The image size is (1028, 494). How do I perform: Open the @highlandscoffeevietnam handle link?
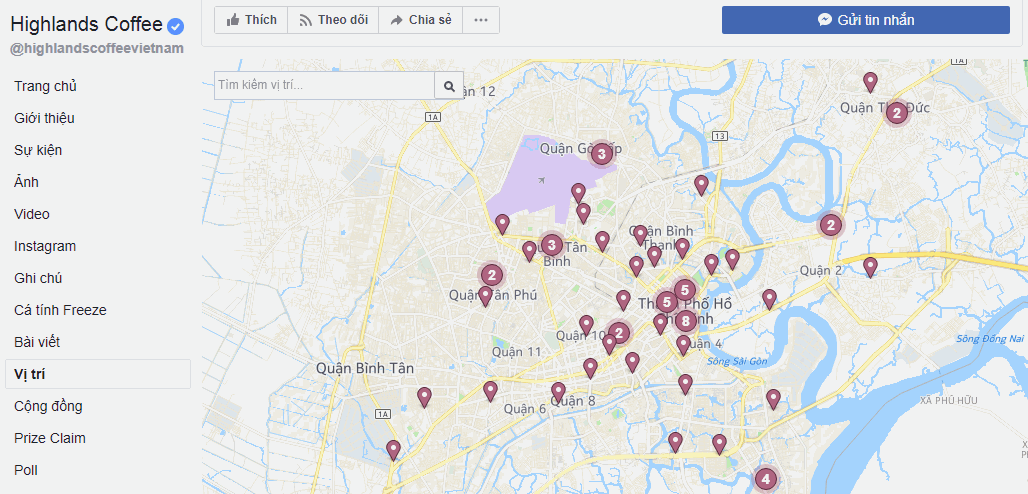click(x=97, y=49)
